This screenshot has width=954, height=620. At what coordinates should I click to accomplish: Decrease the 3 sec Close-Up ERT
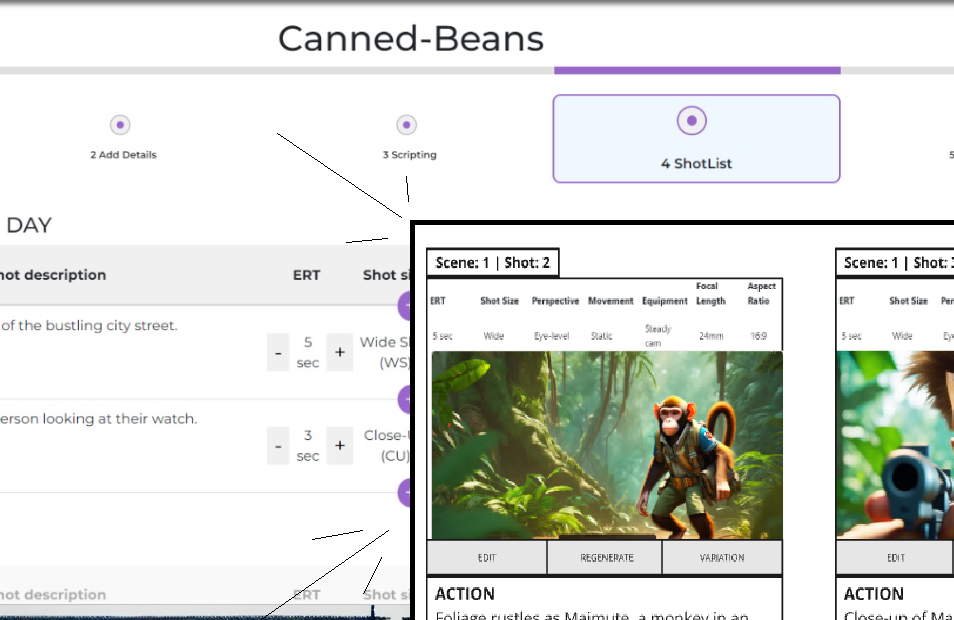278,445
